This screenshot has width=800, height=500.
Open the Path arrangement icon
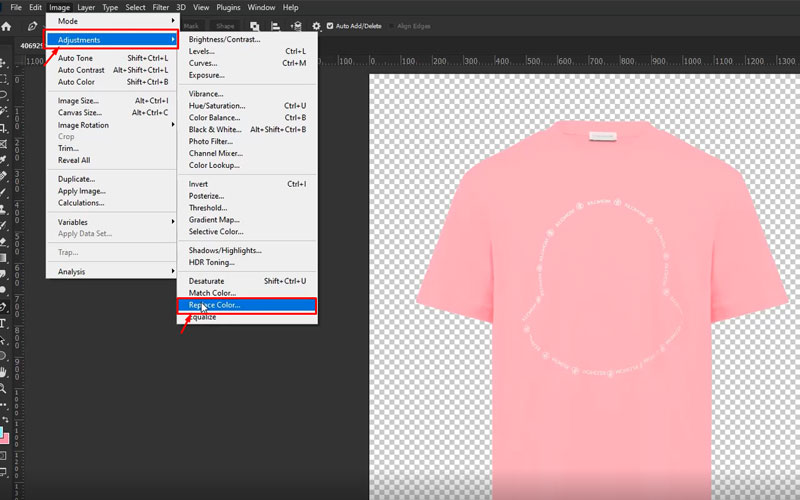pyautogui.click(x=296, y=26)
